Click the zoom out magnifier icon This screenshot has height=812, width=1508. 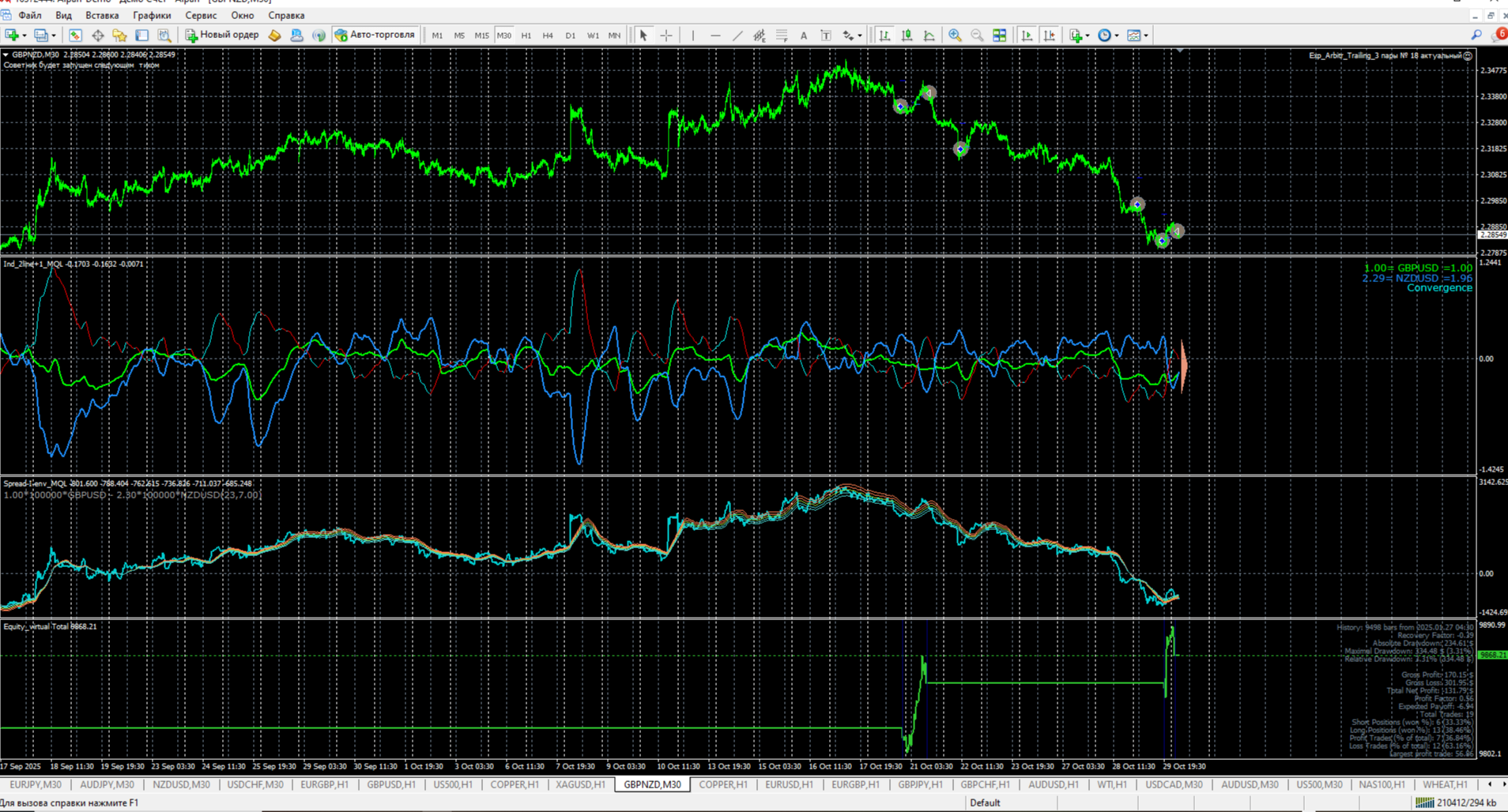click(977, 36)
